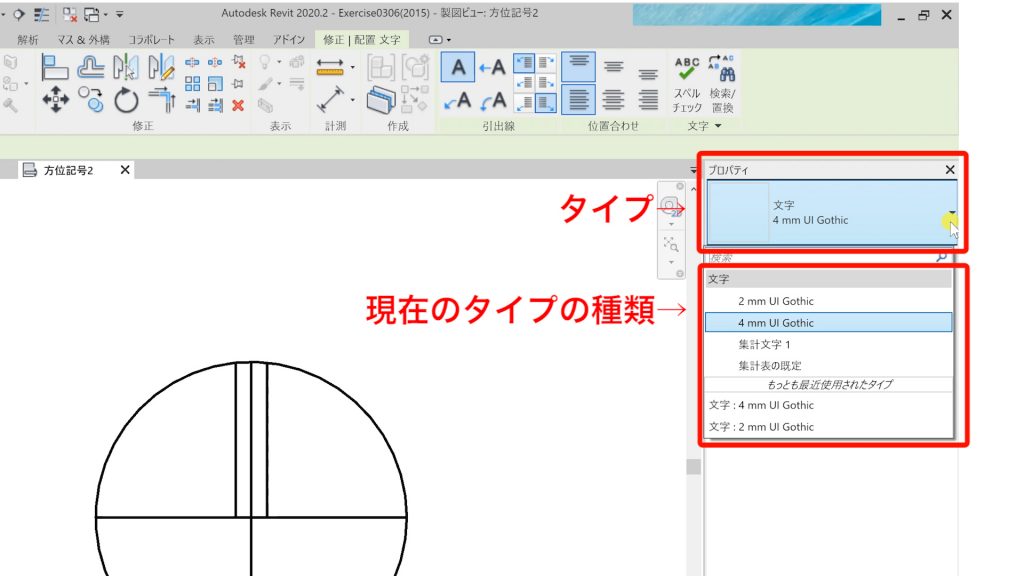Select the red Delete X tool

238,105
